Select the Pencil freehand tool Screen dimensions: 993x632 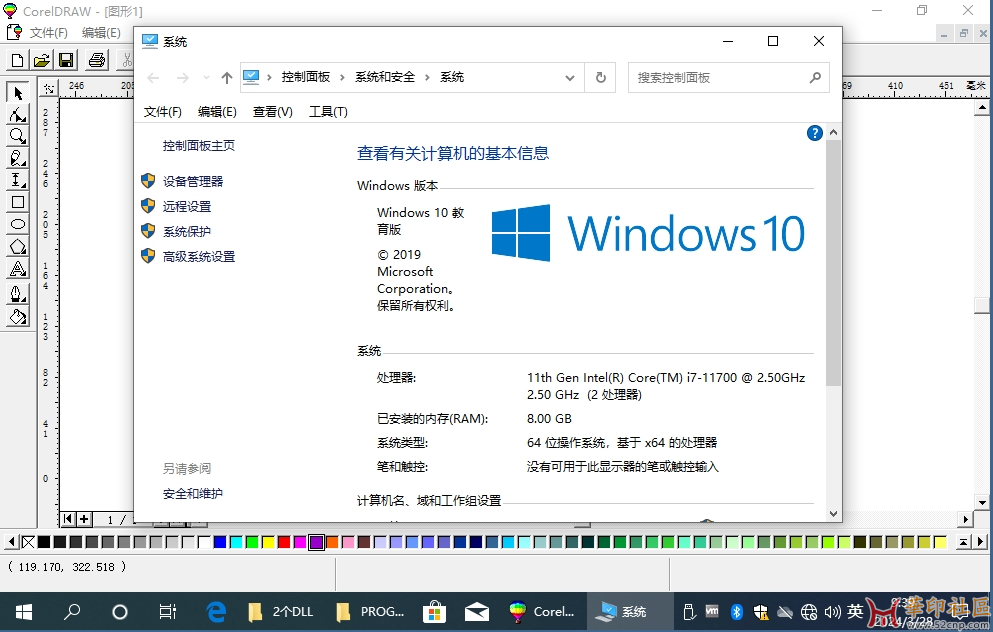pyautogui.click(x=18, y=158)
